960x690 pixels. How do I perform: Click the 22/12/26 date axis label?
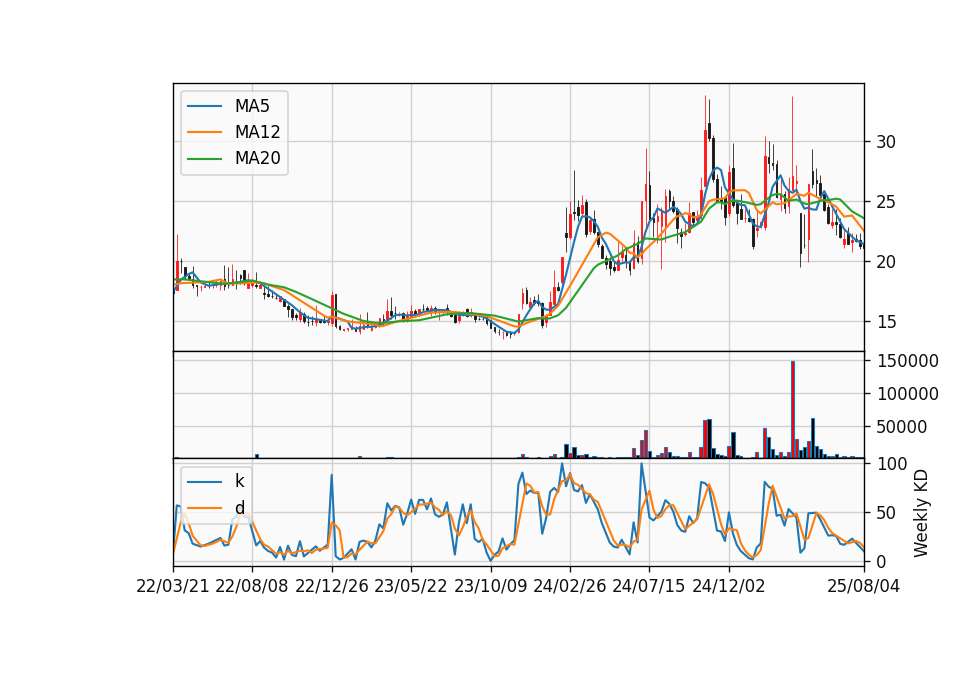[x=332, y=586]
